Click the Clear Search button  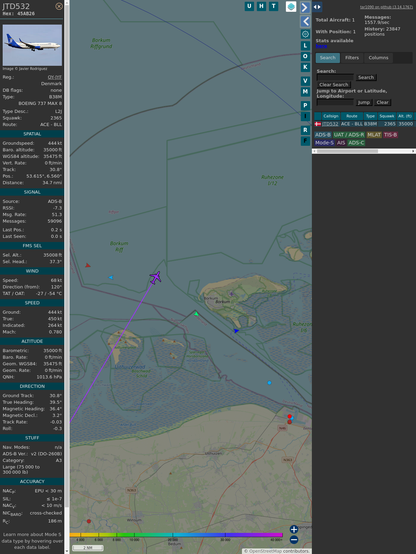pos(334,84)
